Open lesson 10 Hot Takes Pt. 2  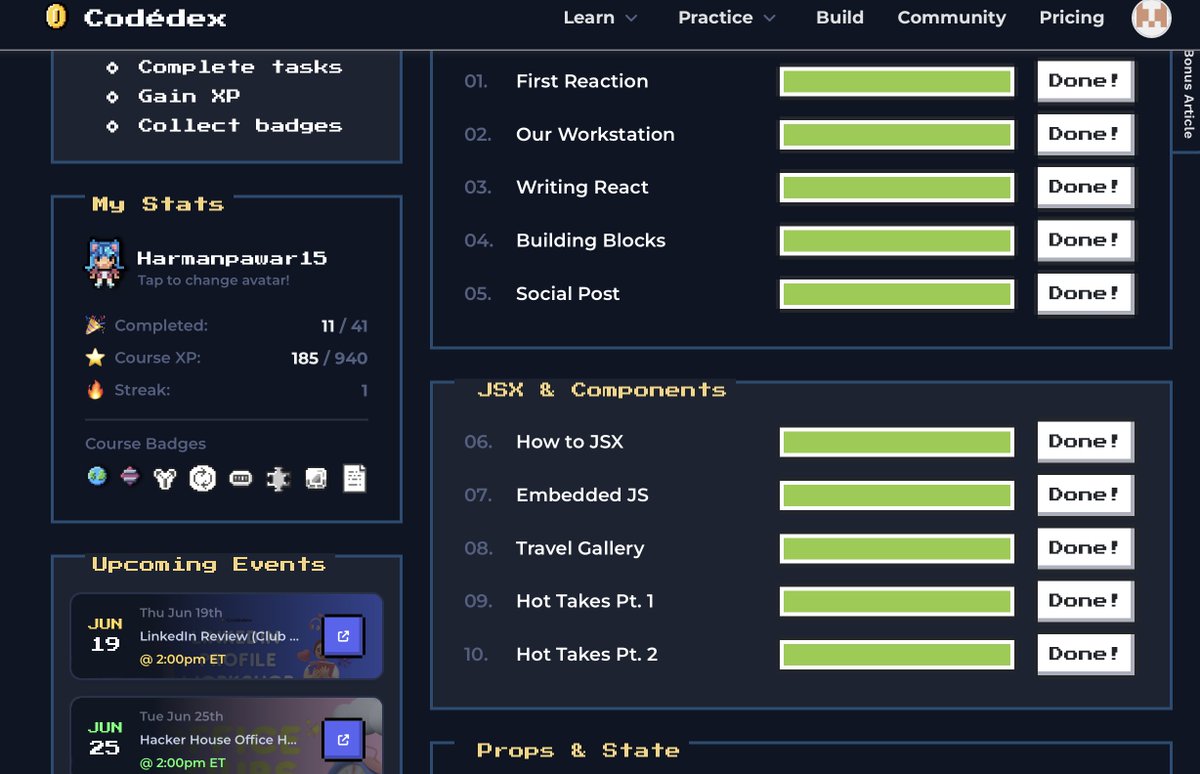coord(587,653)
